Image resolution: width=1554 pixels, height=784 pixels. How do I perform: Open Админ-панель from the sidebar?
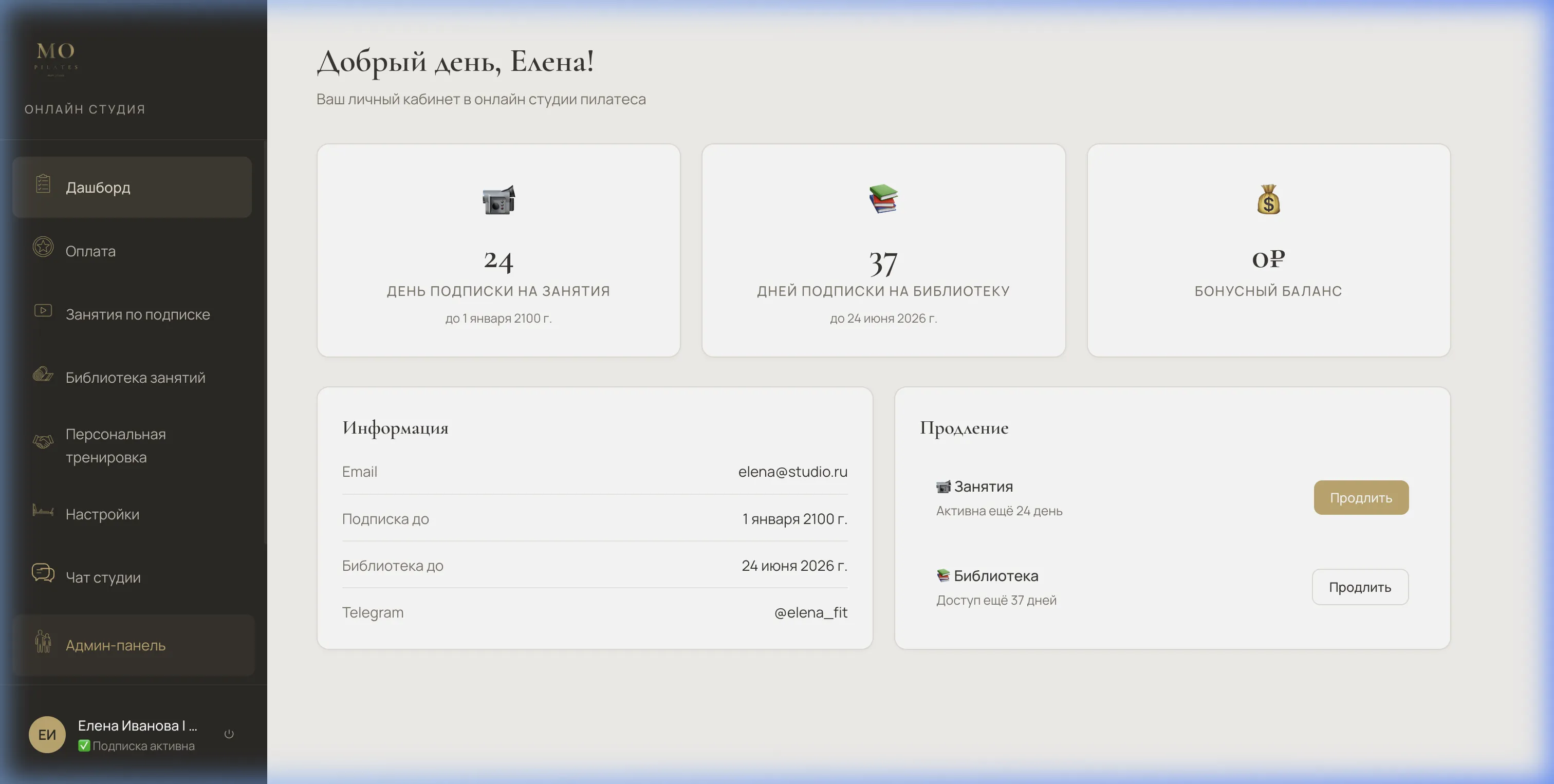pos(133,645)
